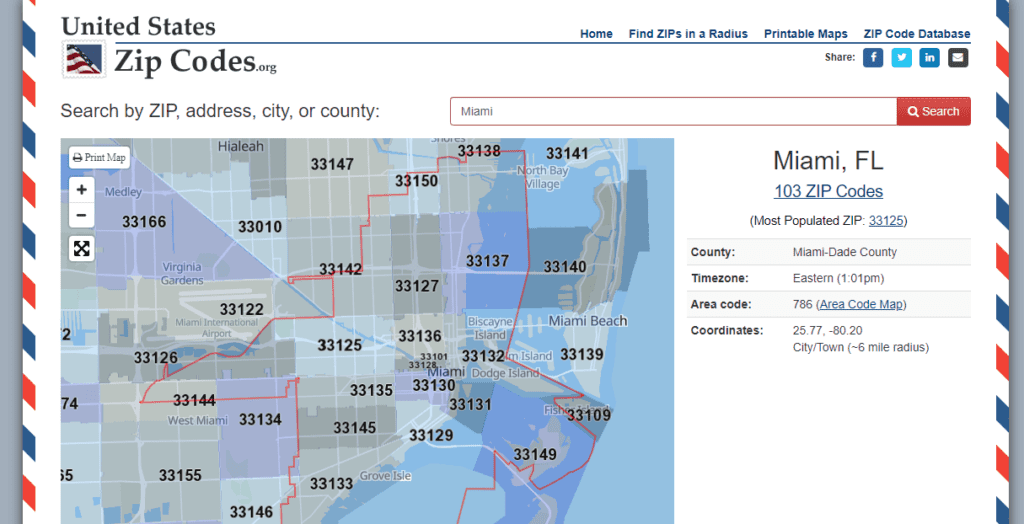Click the search field containing Miami
Screen dimensions: 1024x524
click(x=672, y=111)
